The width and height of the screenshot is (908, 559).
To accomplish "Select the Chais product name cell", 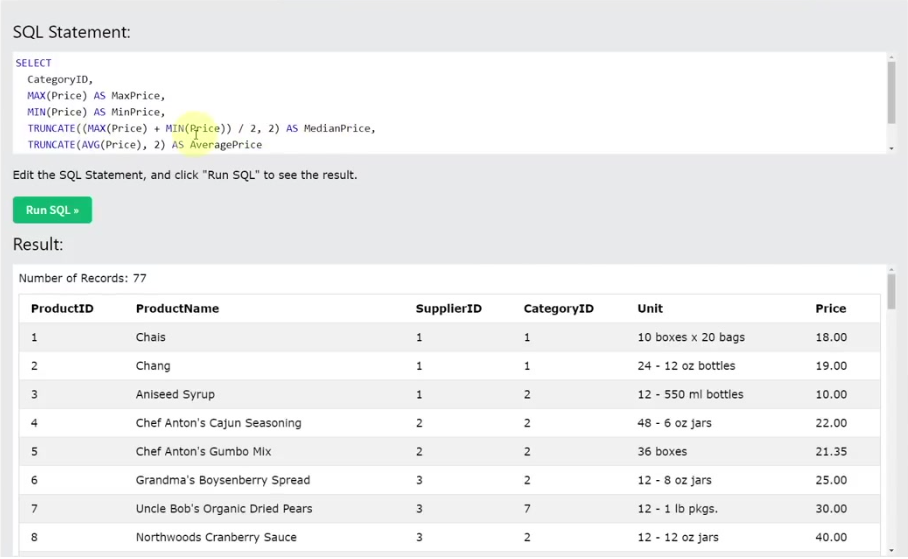I will [x=151, y=337].
